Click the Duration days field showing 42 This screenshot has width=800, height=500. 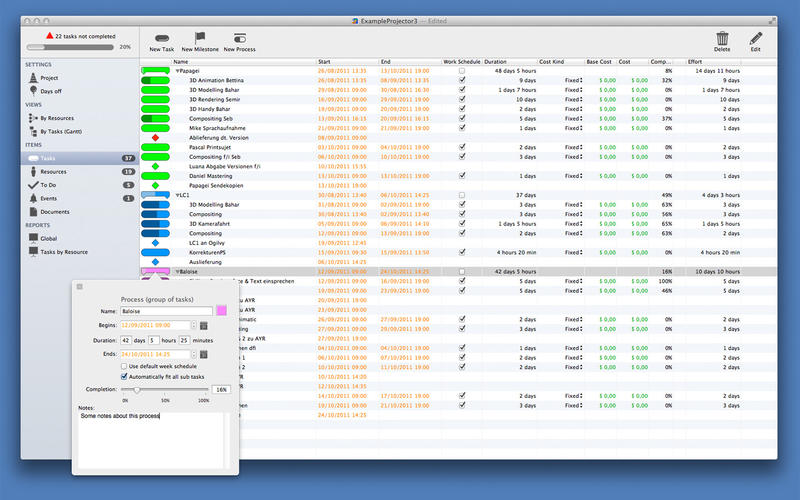[x=126, y=340]
